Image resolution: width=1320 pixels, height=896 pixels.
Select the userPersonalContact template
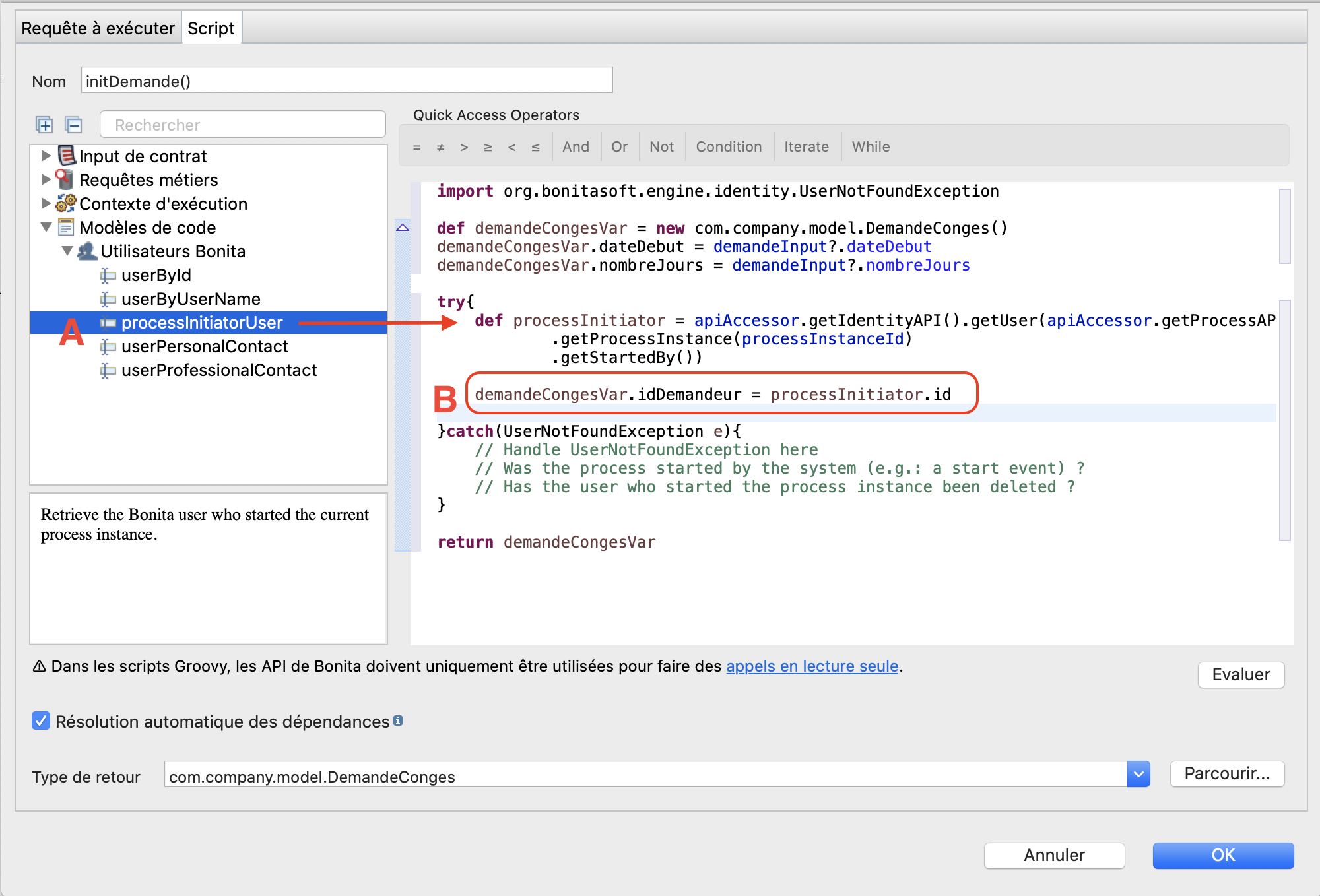pos(205,346)
